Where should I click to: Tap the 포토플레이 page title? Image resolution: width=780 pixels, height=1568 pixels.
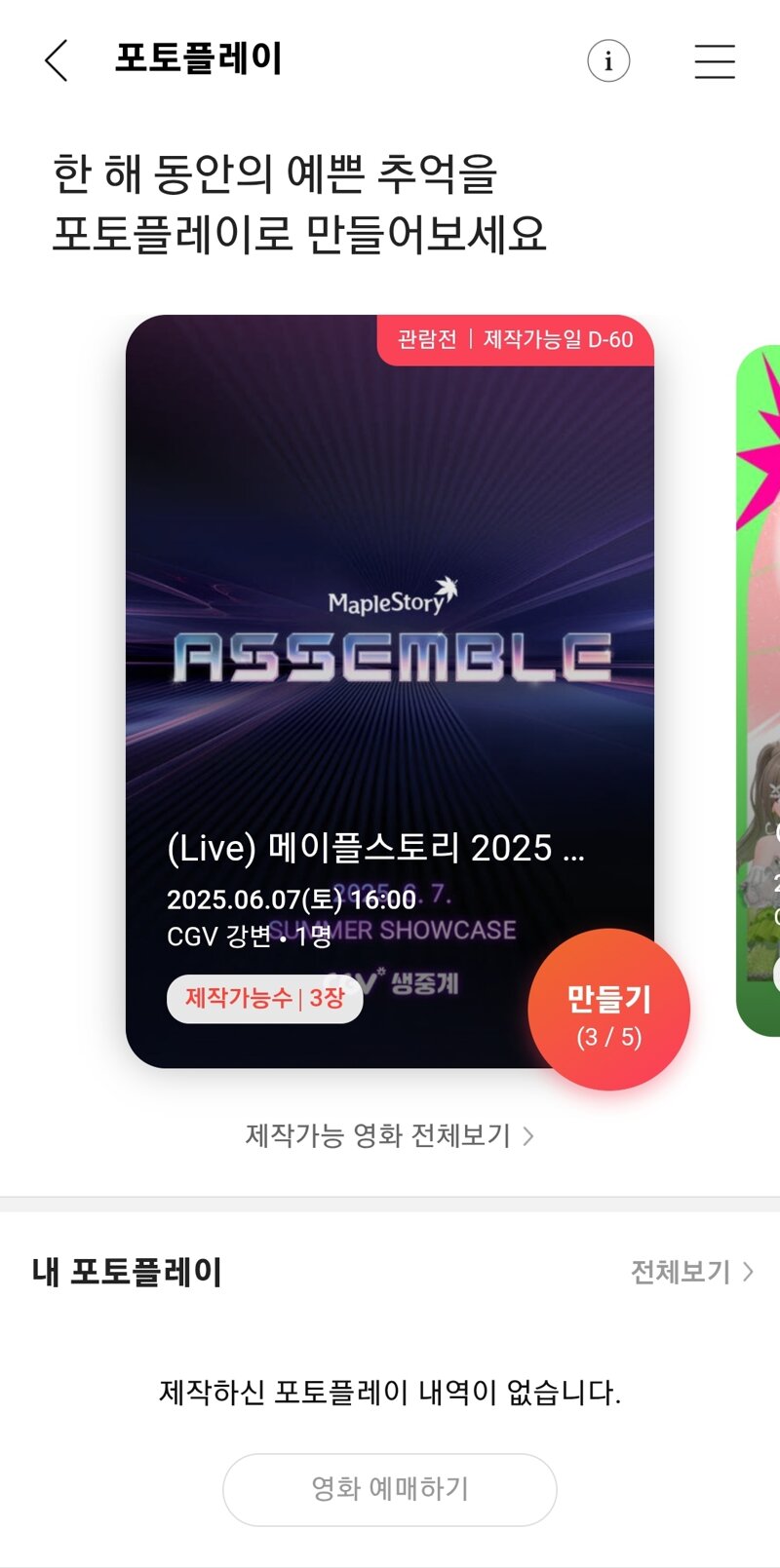pyautogui.click(x=199, y=58)
